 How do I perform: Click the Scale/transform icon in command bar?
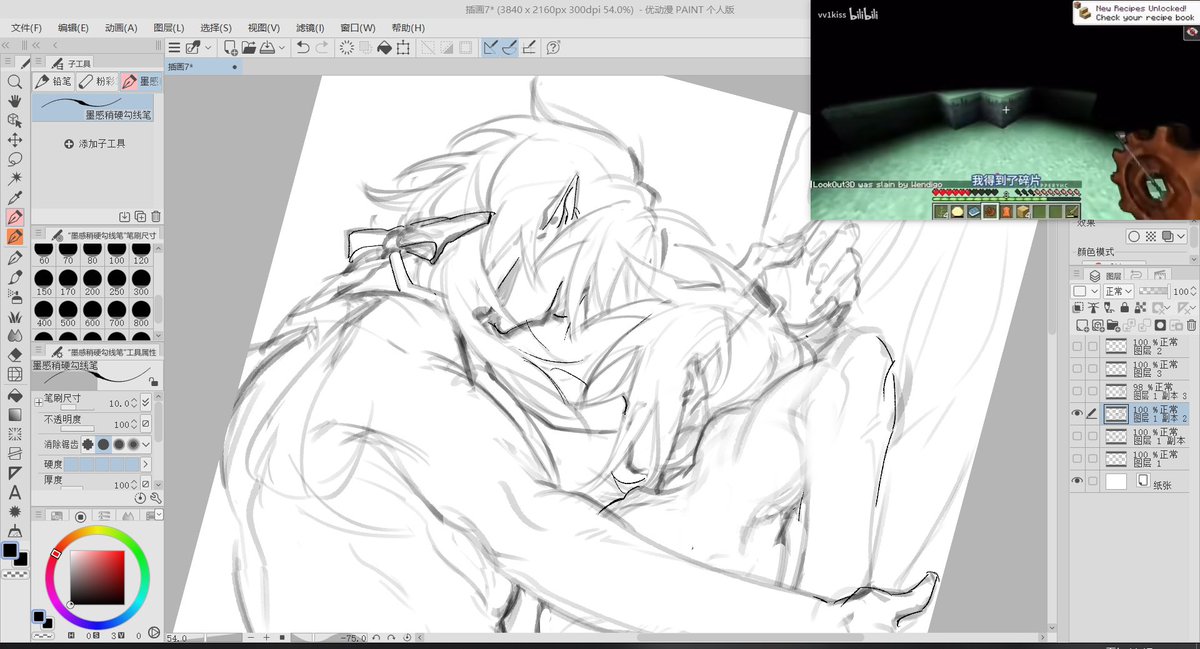click(403, 47)
